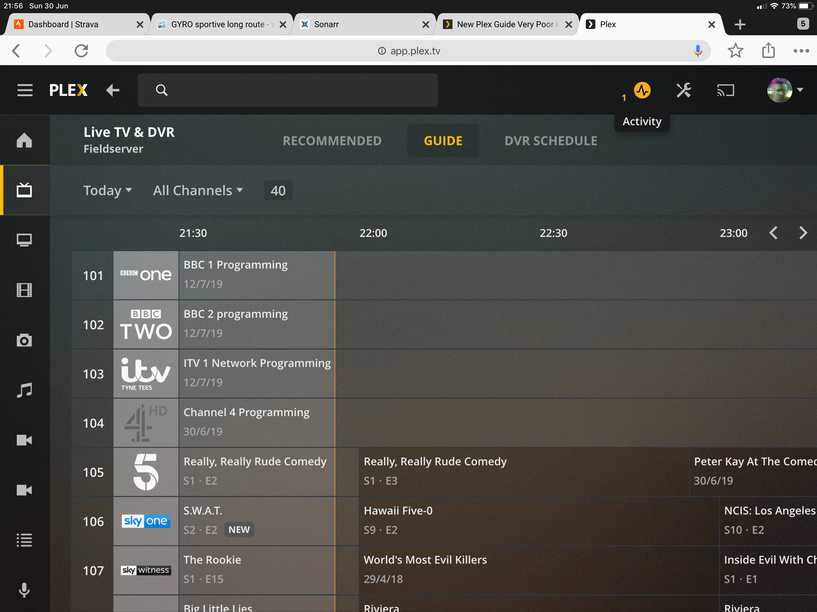Open the lower video camera sidebar icon
The height and width of the screenshot is (612, 817).
tap(24, 490)
